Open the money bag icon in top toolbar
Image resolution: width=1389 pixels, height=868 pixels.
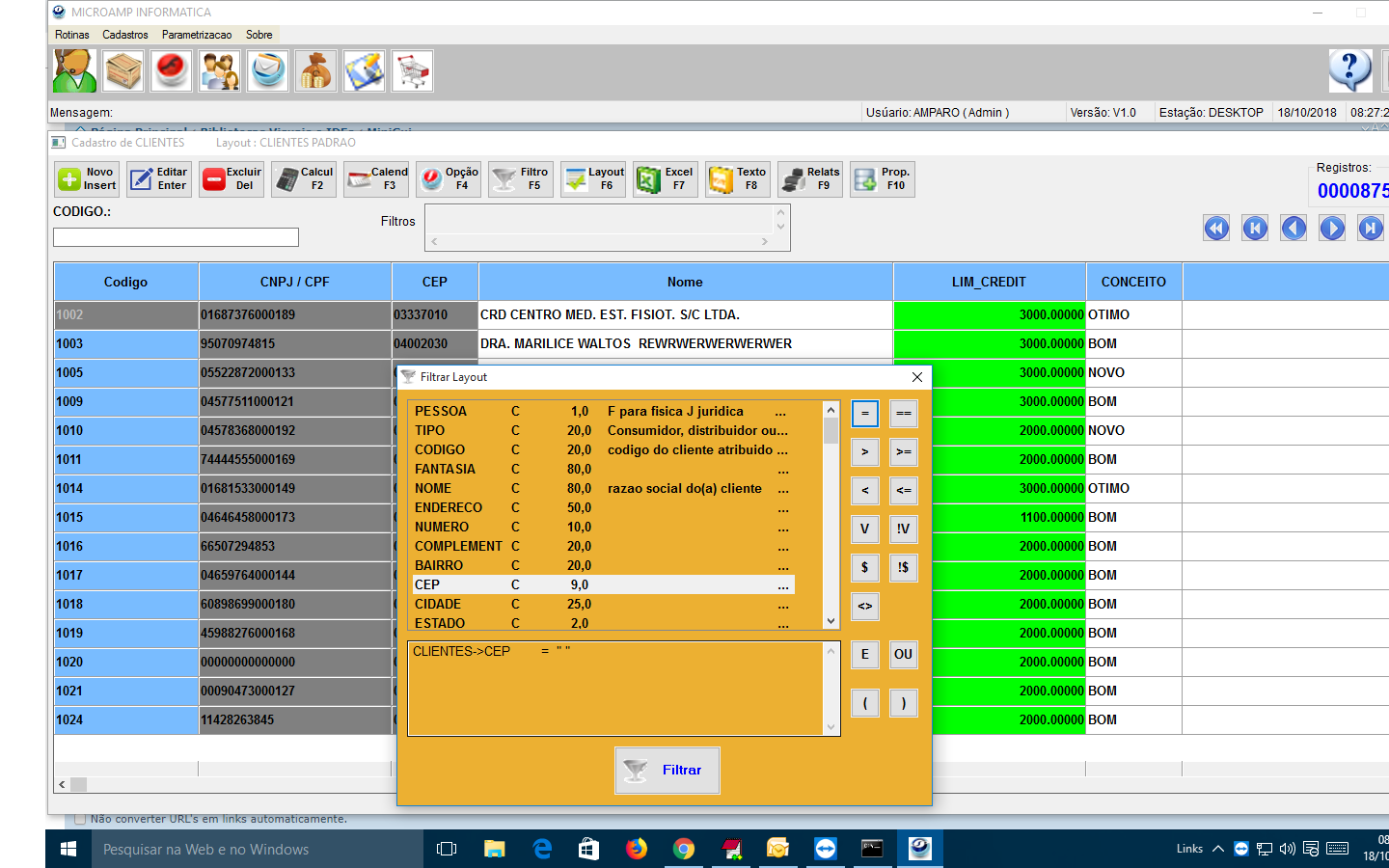click(x=316, y=71)
